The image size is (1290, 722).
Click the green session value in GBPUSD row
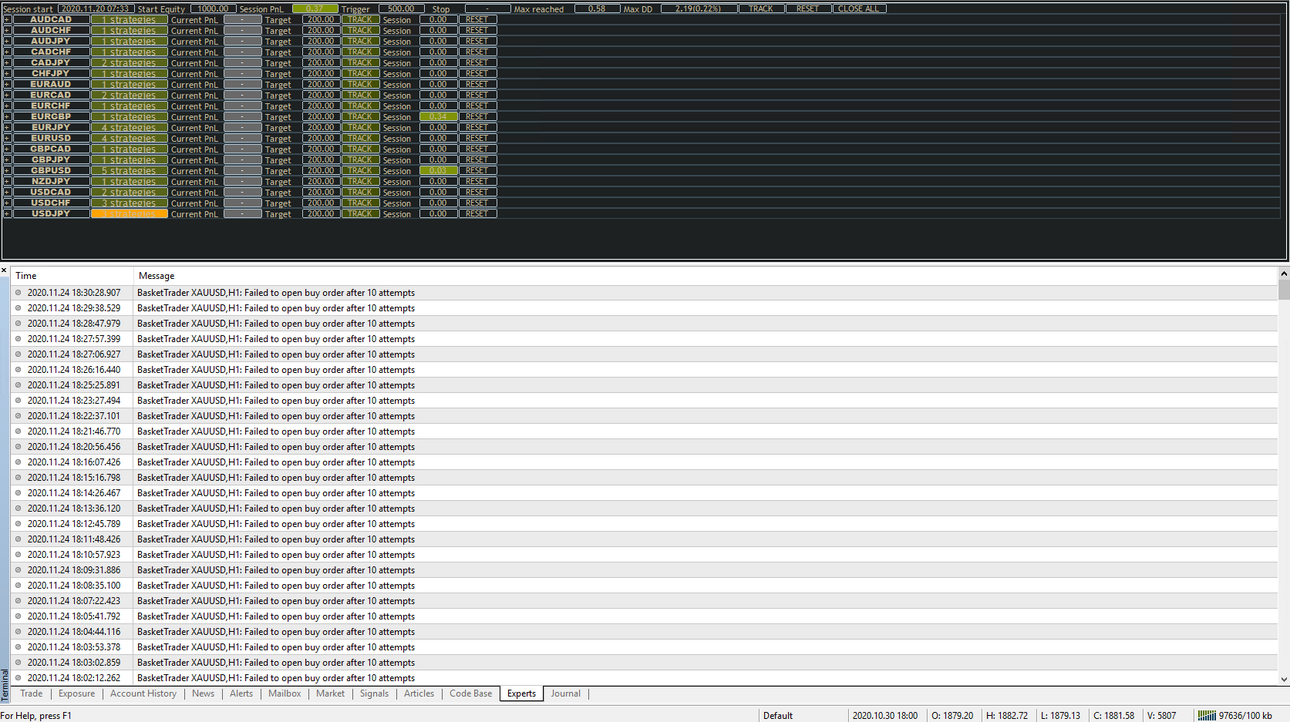(x=439, y=171)
